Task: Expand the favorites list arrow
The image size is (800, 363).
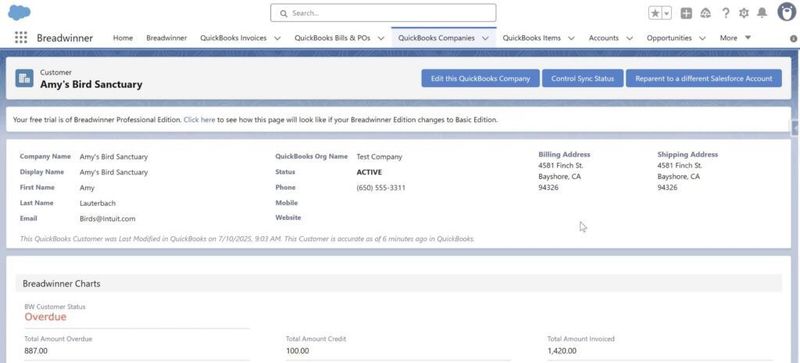Action: click(x=667, y=13)
